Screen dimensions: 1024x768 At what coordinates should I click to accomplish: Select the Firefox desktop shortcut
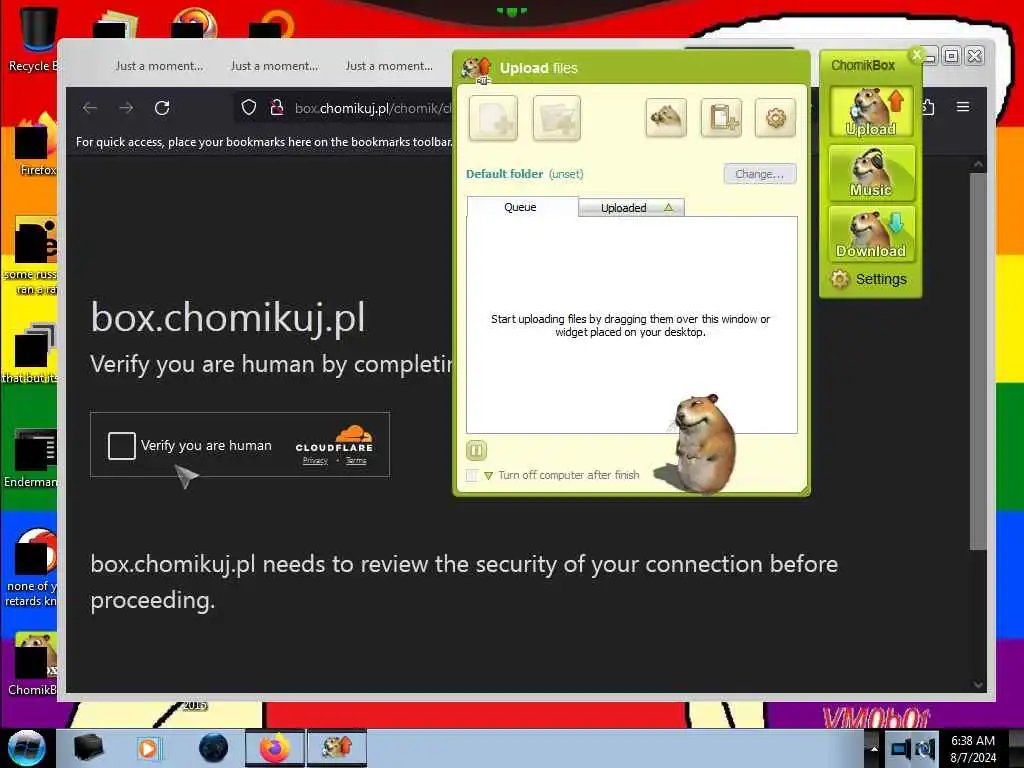click(x=36, y=145)
